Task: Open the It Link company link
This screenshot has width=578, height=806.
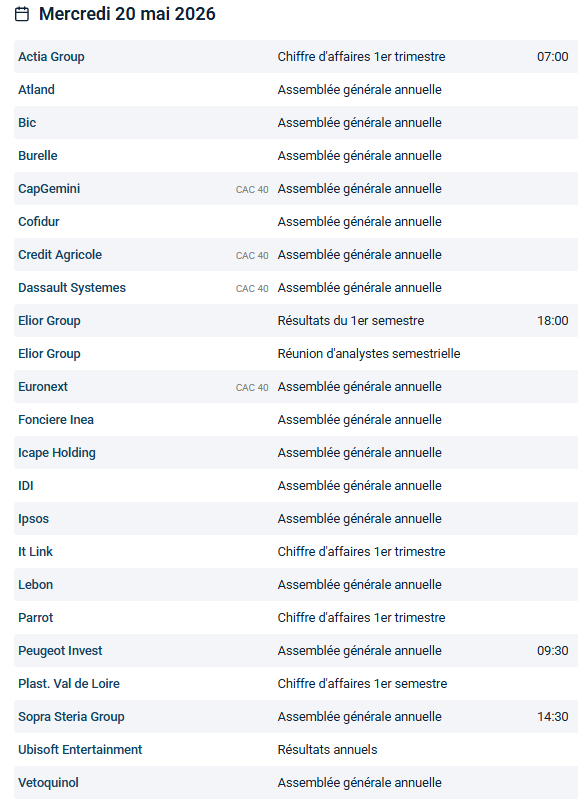Action: point(35,552)
